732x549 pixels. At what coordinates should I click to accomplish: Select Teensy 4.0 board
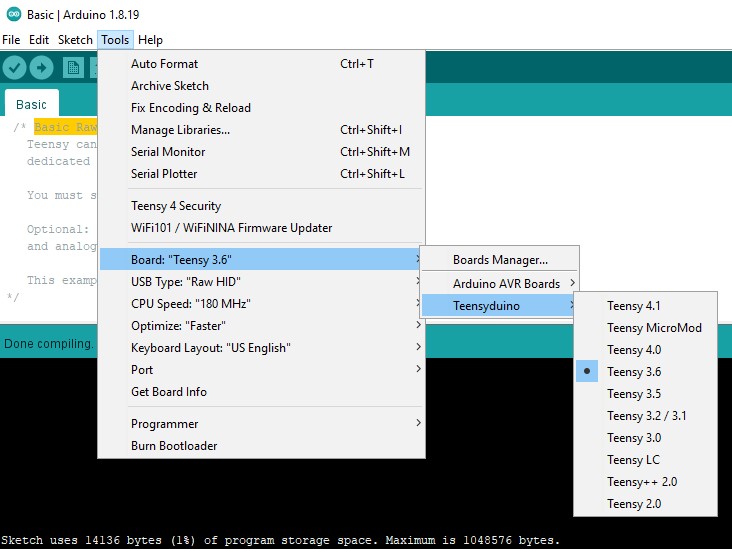(x=646, y=350)
